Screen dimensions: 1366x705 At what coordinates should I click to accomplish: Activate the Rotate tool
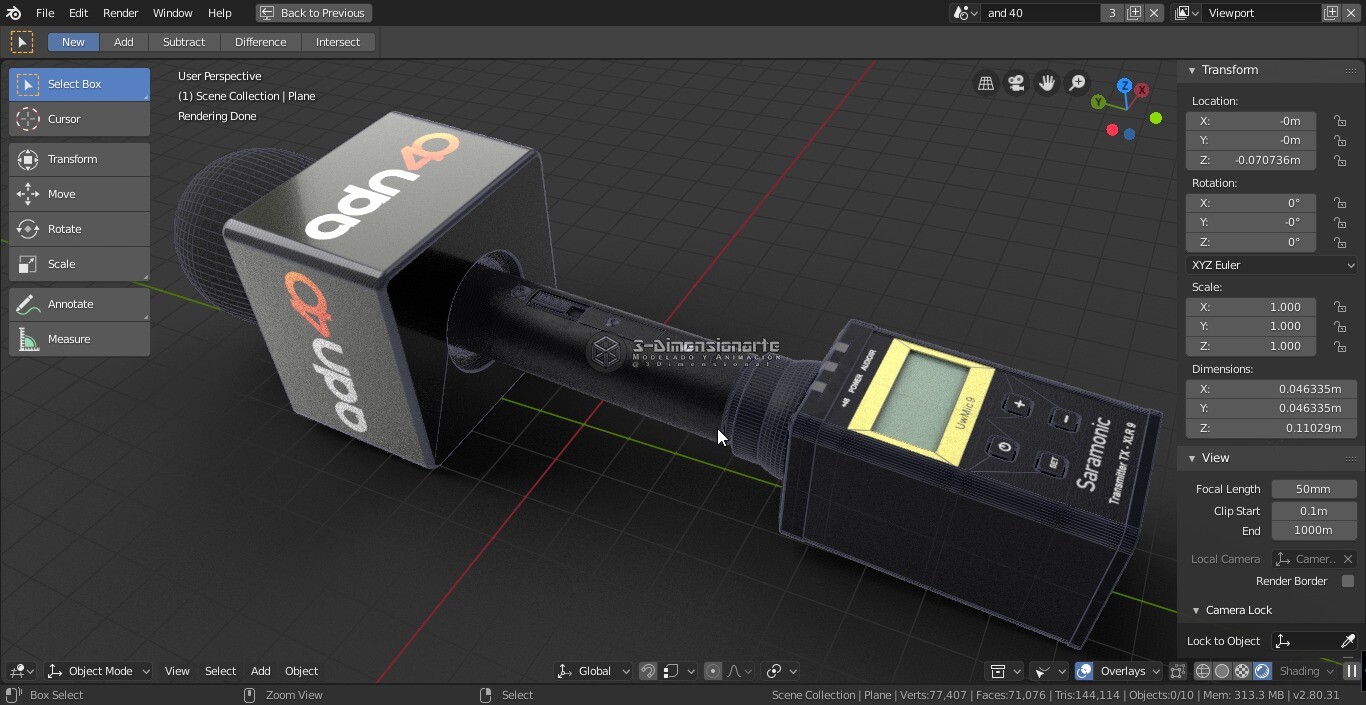click(x=79, y=229)
